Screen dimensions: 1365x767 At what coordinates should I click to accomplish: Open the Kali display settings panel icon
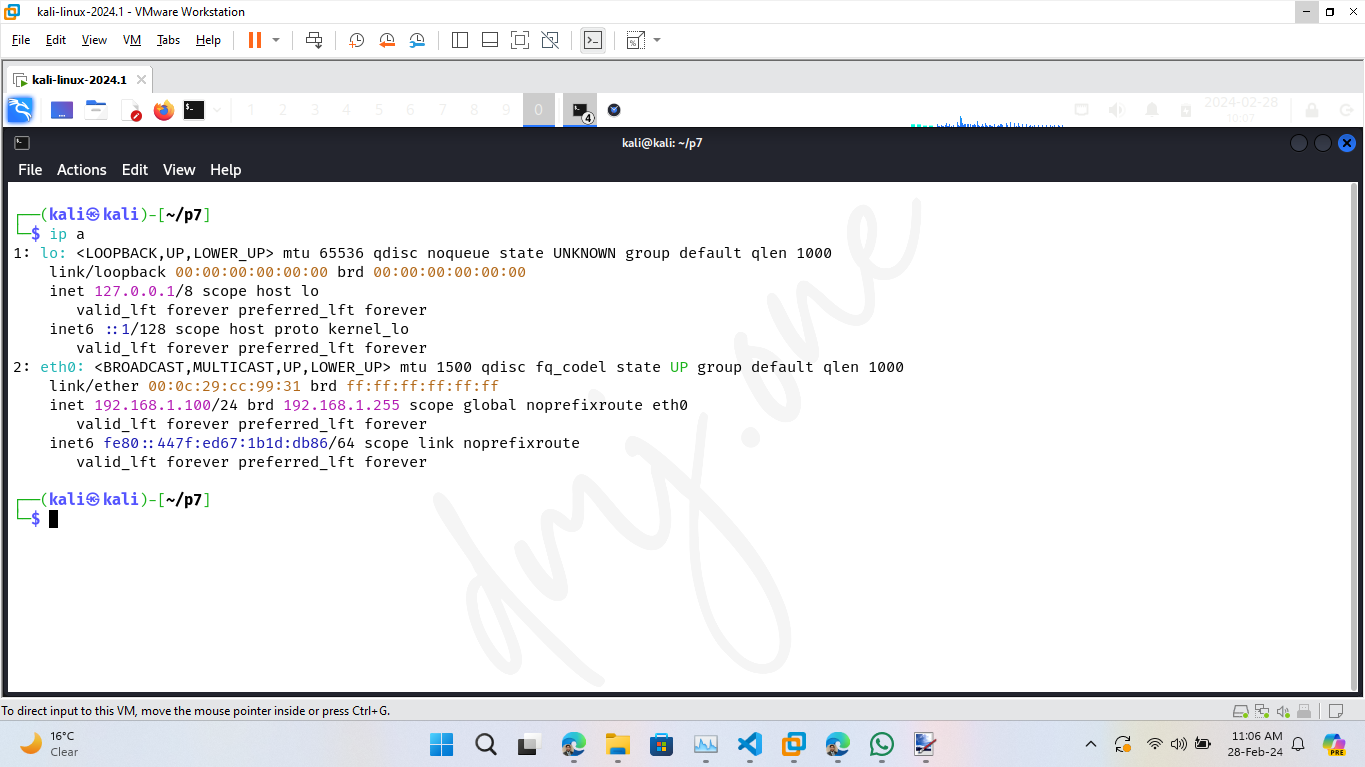(x=1081, y=110)
